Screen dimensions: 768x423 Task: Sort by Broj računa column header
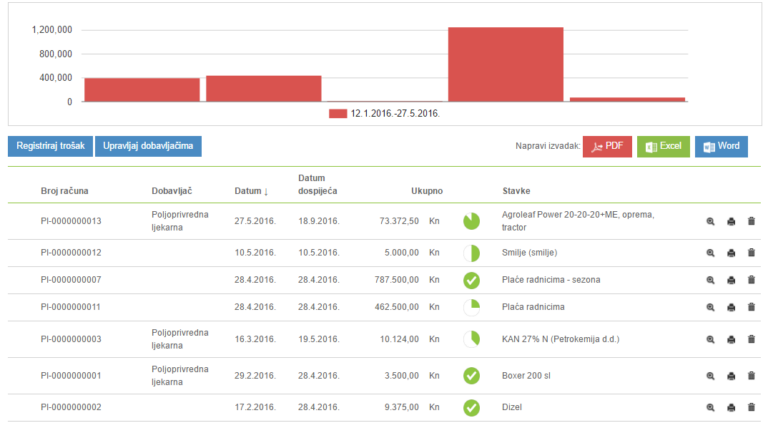click(x=65, y=191)
